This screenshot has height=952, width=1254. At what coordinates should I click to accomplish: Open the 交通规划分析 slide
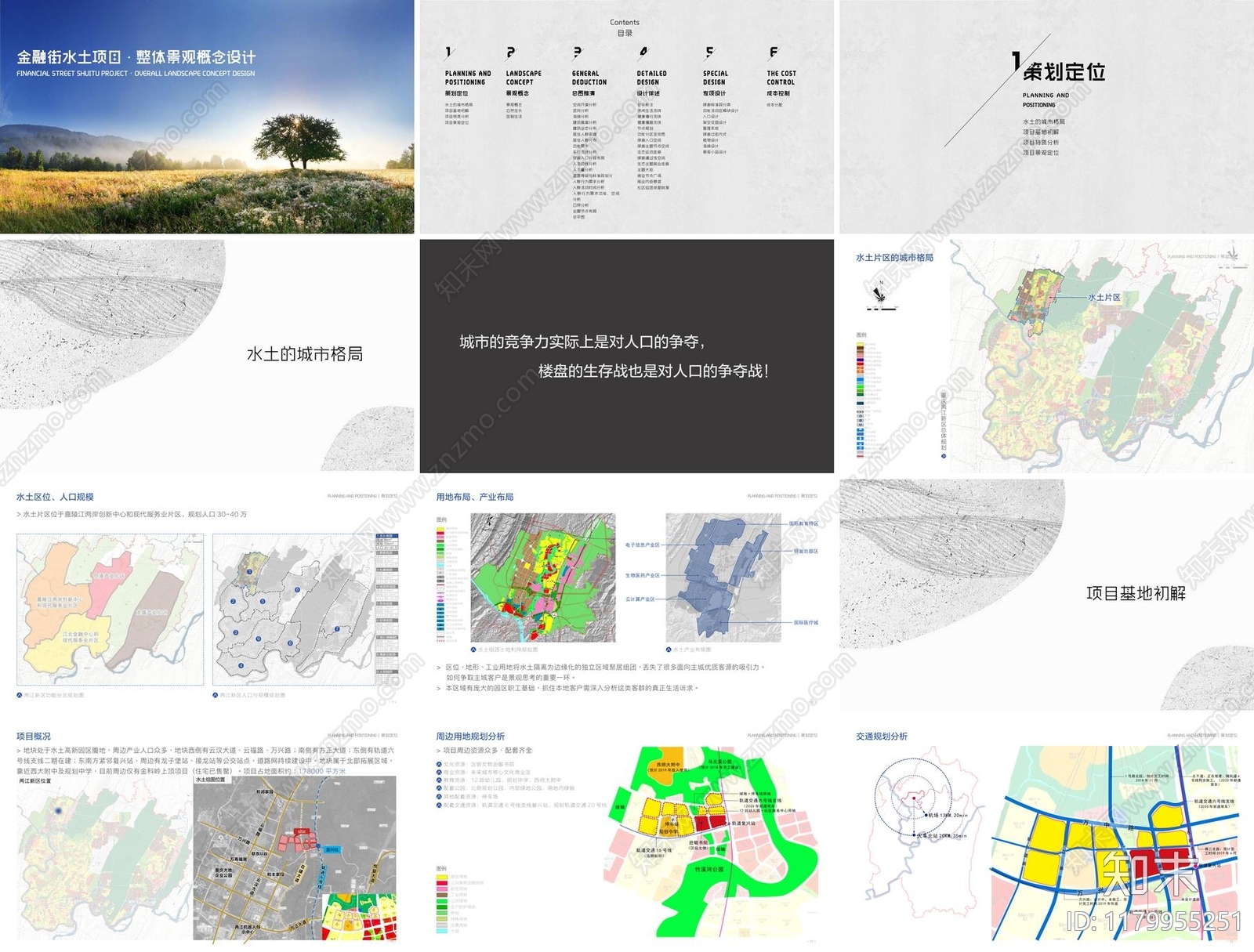[1046, 834]
